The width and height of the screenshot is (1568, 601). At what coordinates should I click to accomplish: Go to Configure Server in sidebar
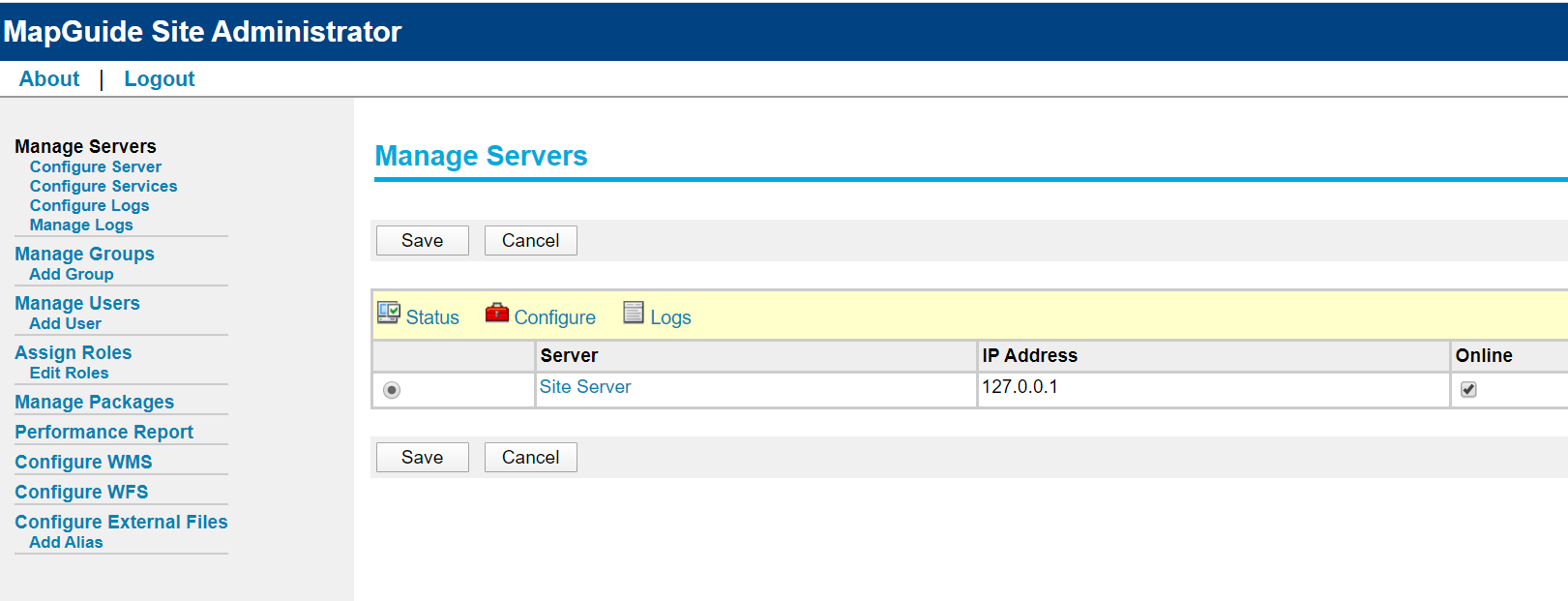coord(96,166)
